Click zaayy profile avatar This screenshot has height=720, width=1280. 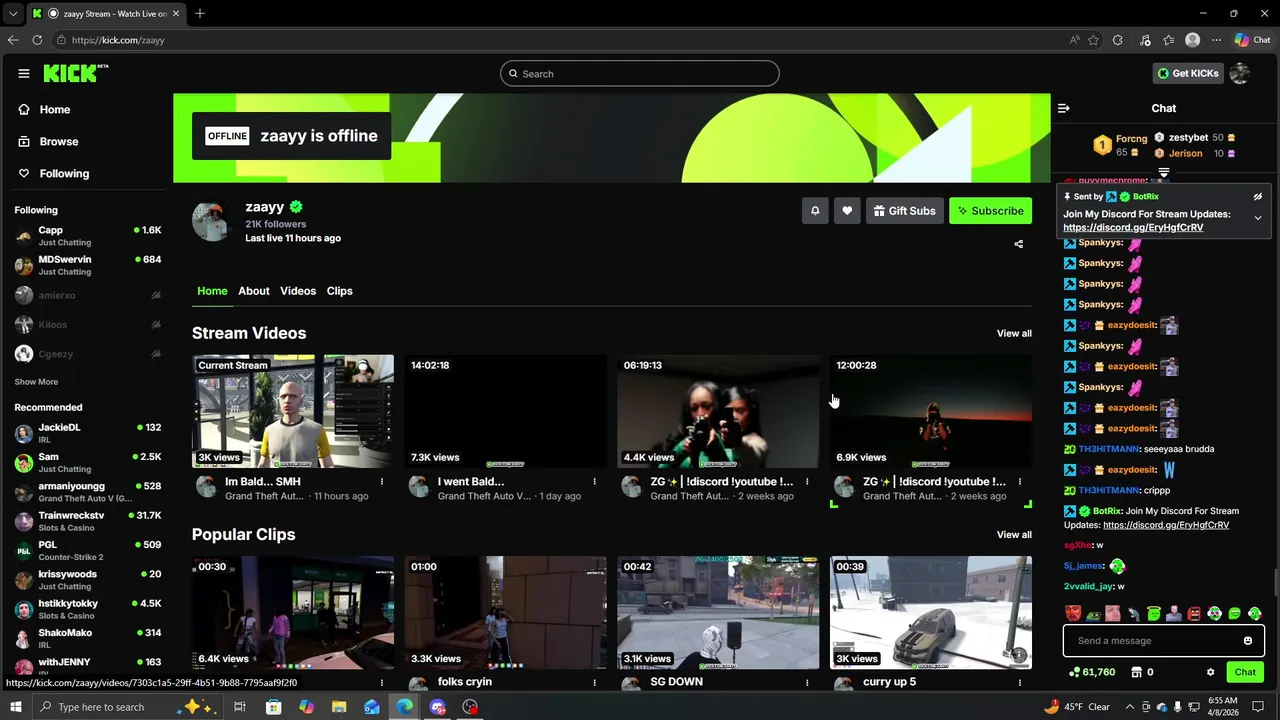211,222
